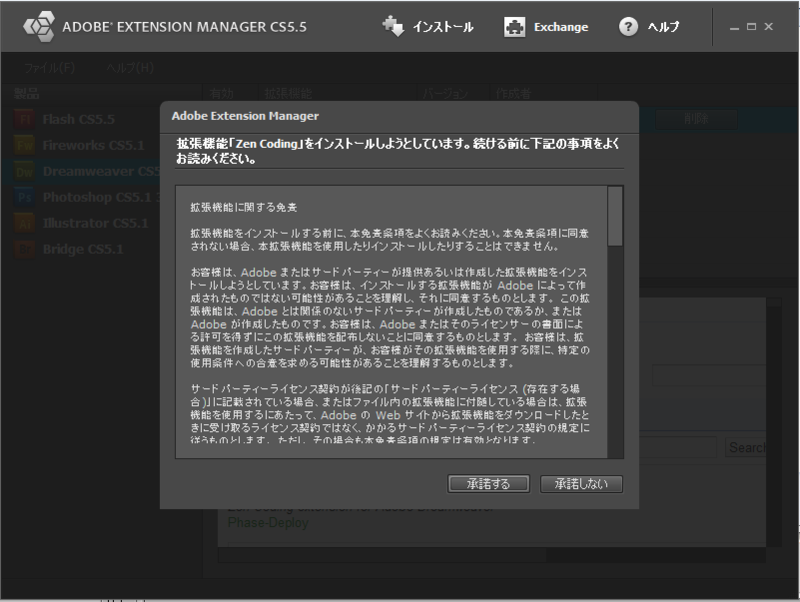Viewport: 800px width, 602px height.
Task: Select the Bridge CS5.1 product icon
Action: (22, 248)
